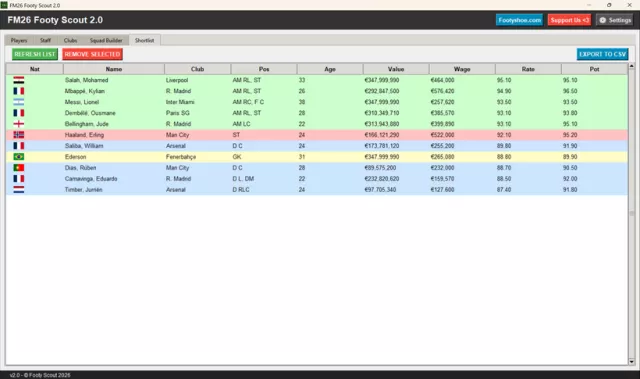Click the Paris SG club cell
The width and height of the screenshot is (640, 379).
tap(178, 113)
